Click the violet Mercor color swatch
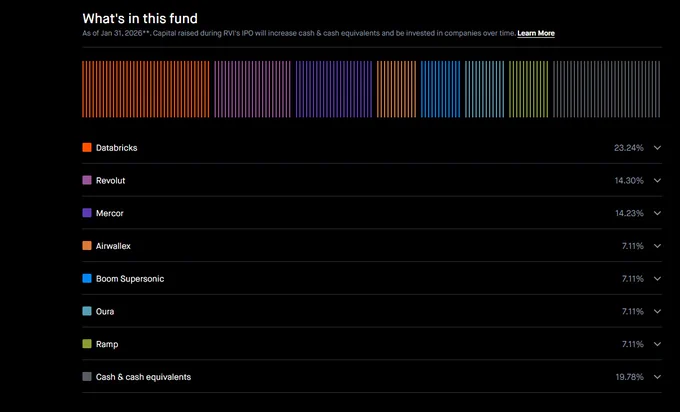 87,213
